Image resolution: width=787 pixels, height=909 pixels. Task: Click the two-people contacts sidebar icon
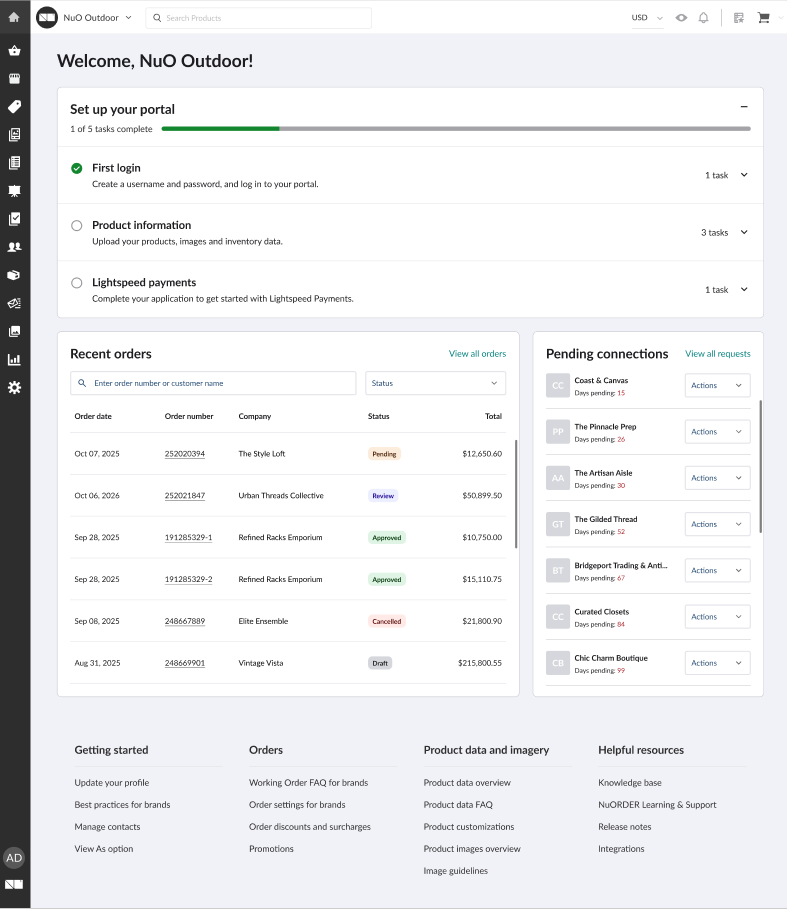point(14,247)
